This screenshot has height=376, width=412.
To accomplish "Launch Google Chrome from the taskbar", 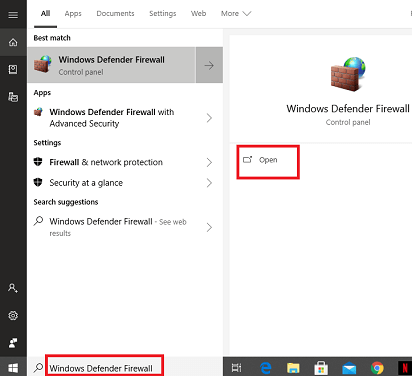I will pos(377,368).
